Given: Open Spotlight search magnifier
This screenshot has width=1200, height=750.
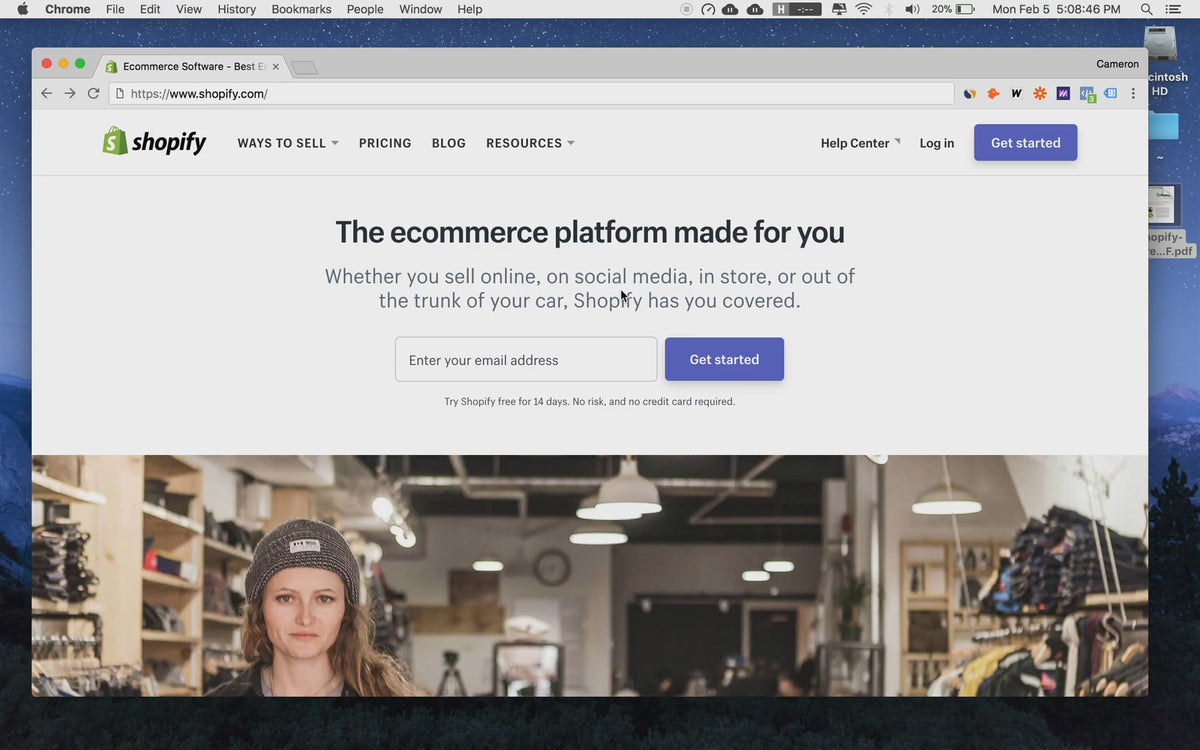Looking at the screenshot, I should pos(1146,9).
